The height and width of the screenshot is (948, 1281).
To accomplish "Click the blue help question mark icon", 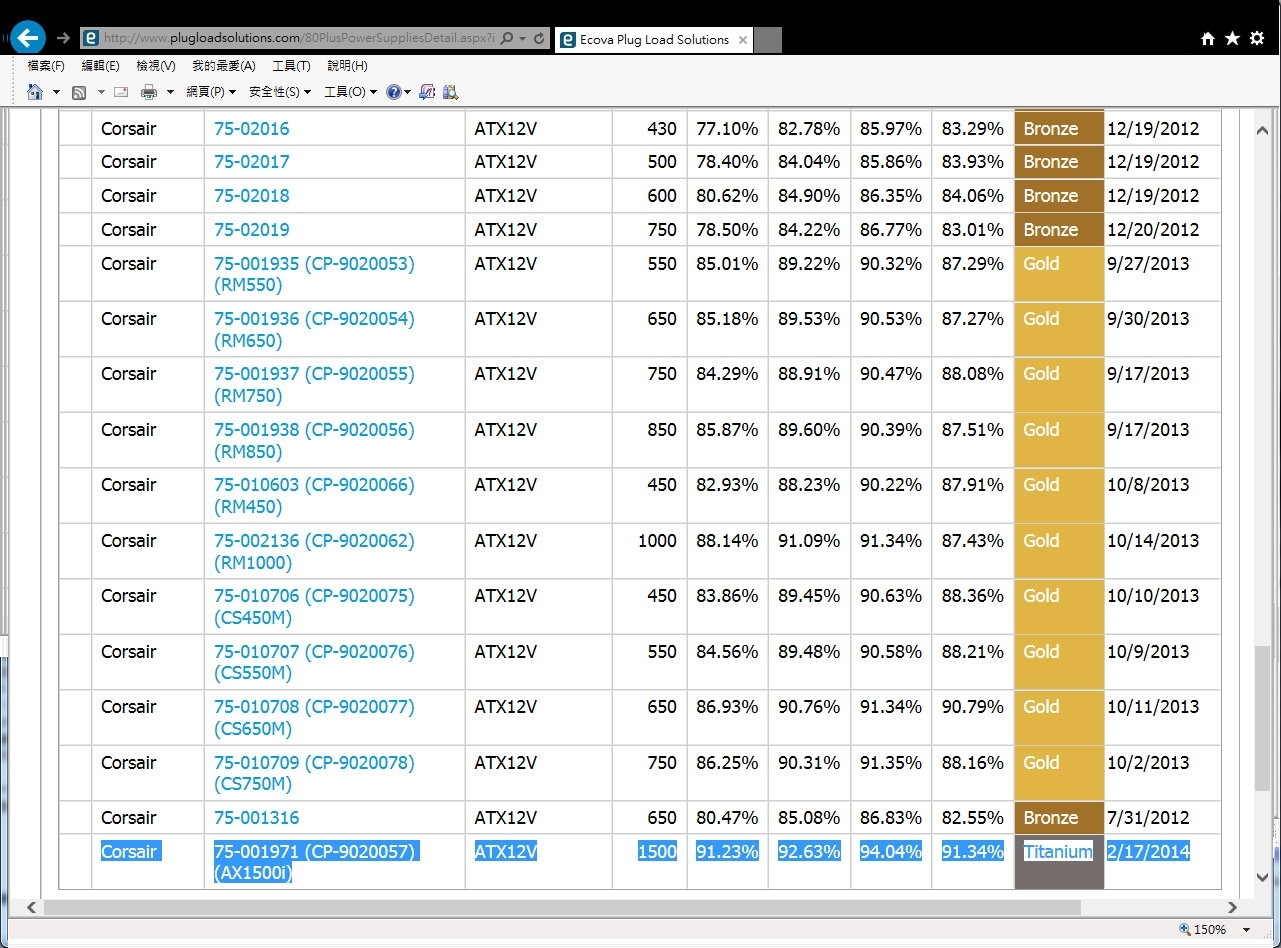I will [x=393, y=92].
